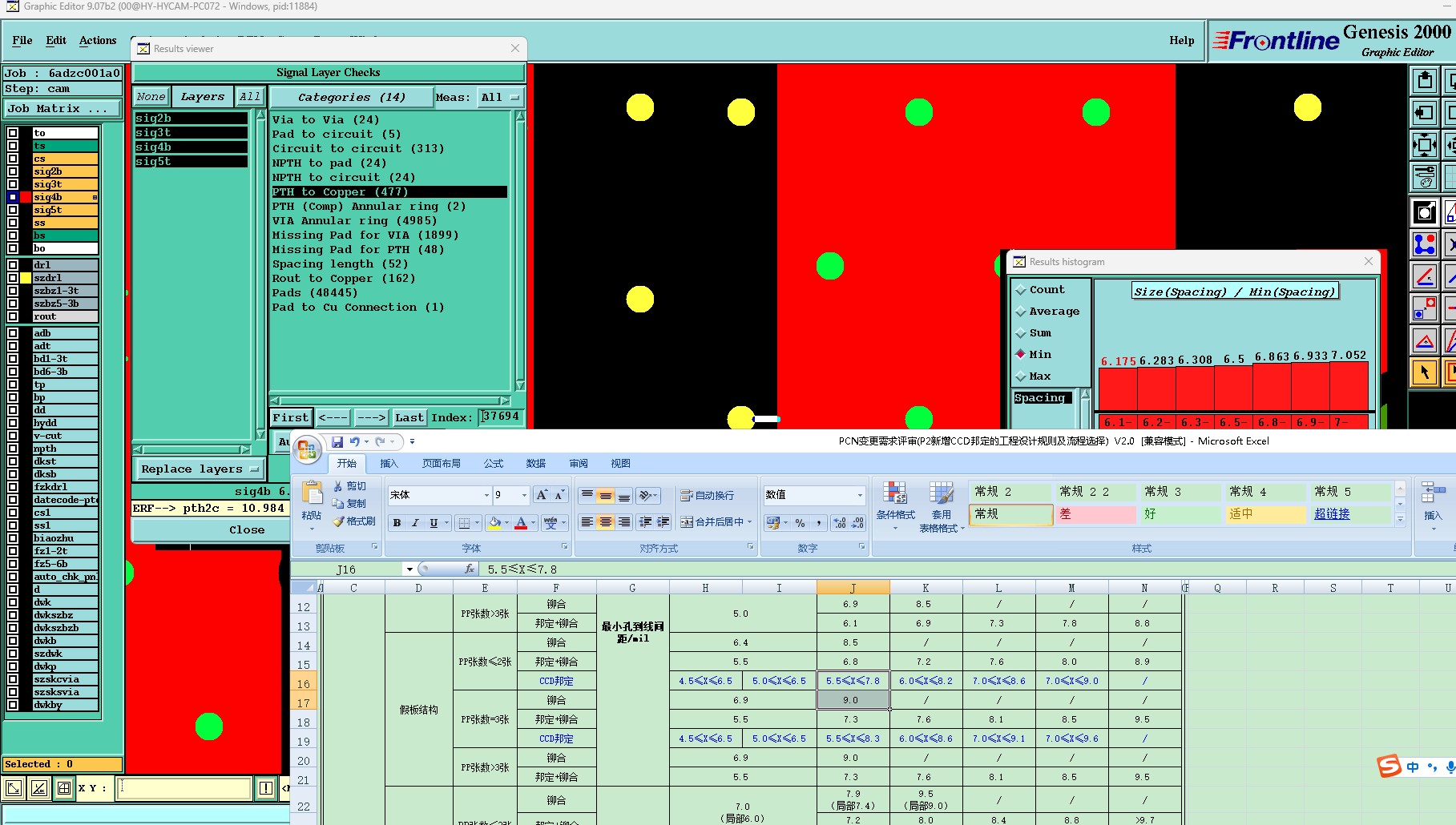This screenshot has height=825, width=1456.
Task: Expand the Clipboard (剪贴板) dialog launcher
Action: click(374, 547)
